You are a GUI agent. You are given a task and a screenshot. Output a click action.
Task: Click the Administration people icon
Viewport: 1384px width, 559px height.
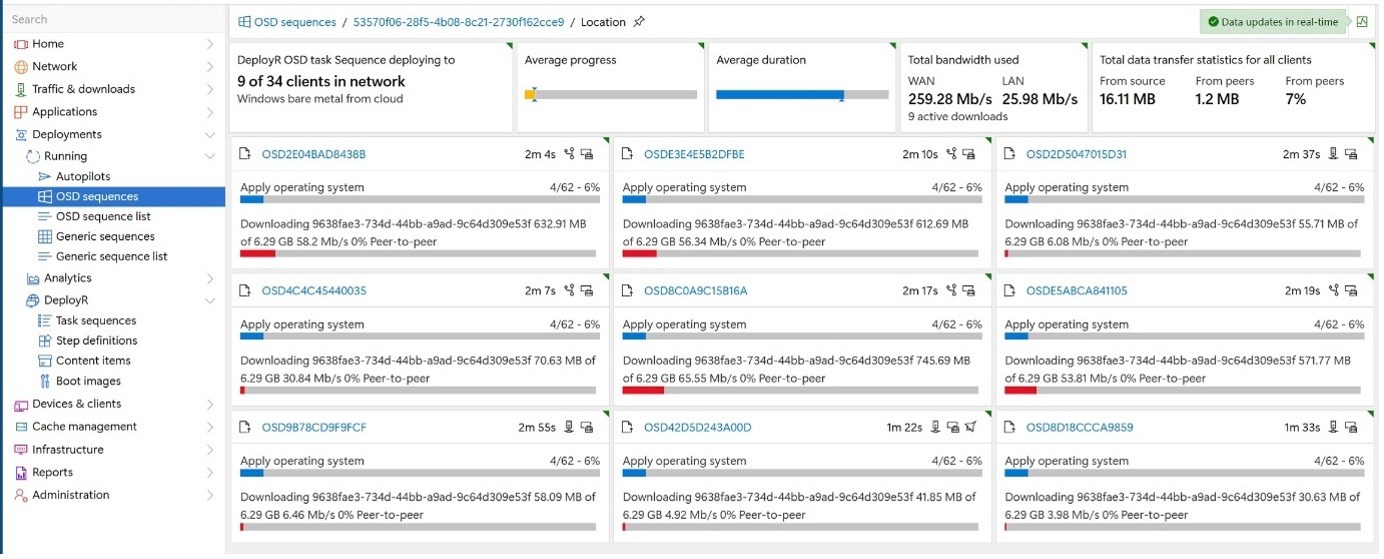[x=21, y=495]
